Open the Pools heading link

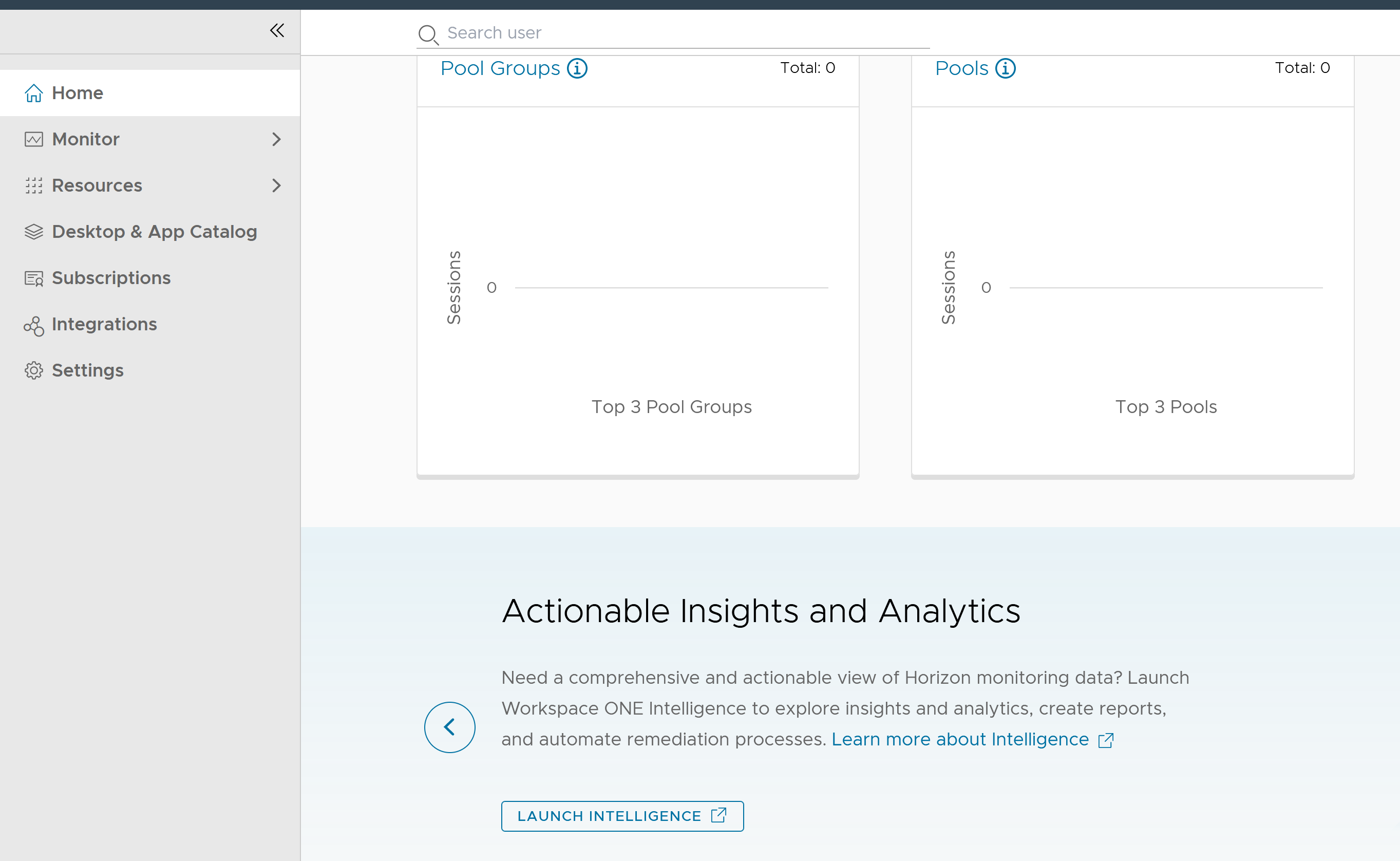pos(962,68)
